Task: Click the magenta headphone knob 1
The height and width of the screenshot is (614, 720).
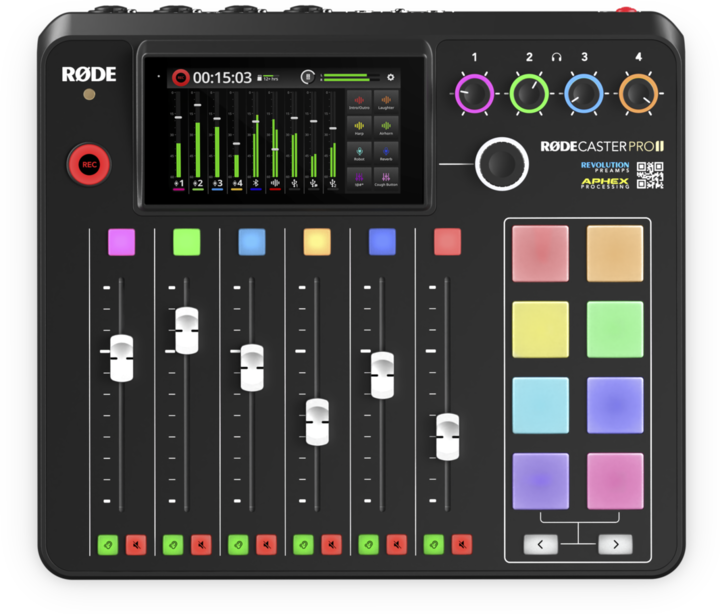Action: 474,93
